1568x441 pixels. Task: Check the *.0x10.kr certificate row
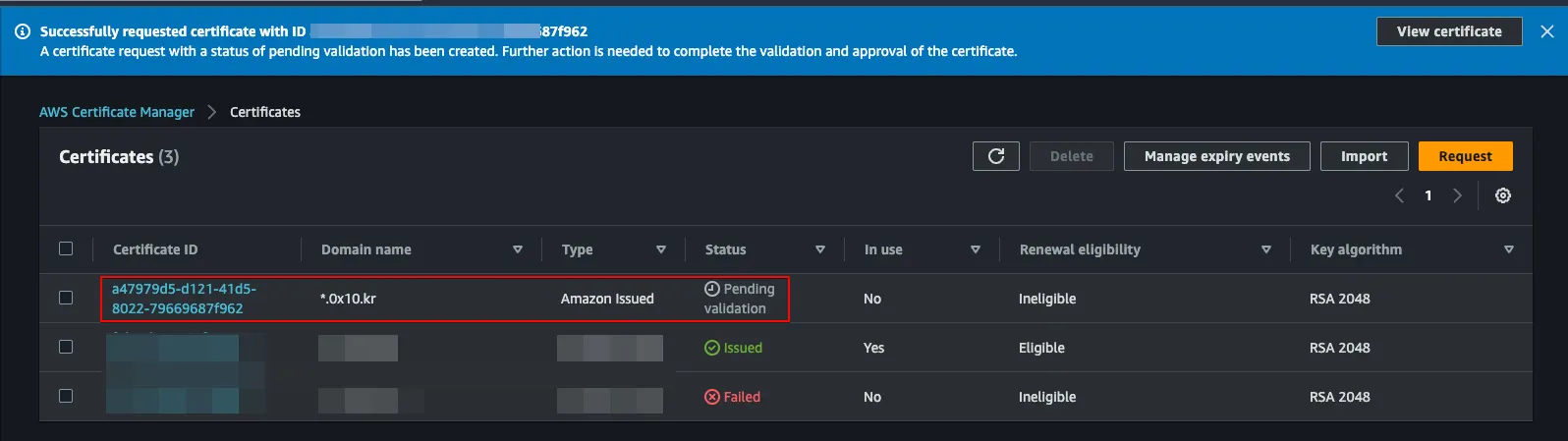point(66,298)
